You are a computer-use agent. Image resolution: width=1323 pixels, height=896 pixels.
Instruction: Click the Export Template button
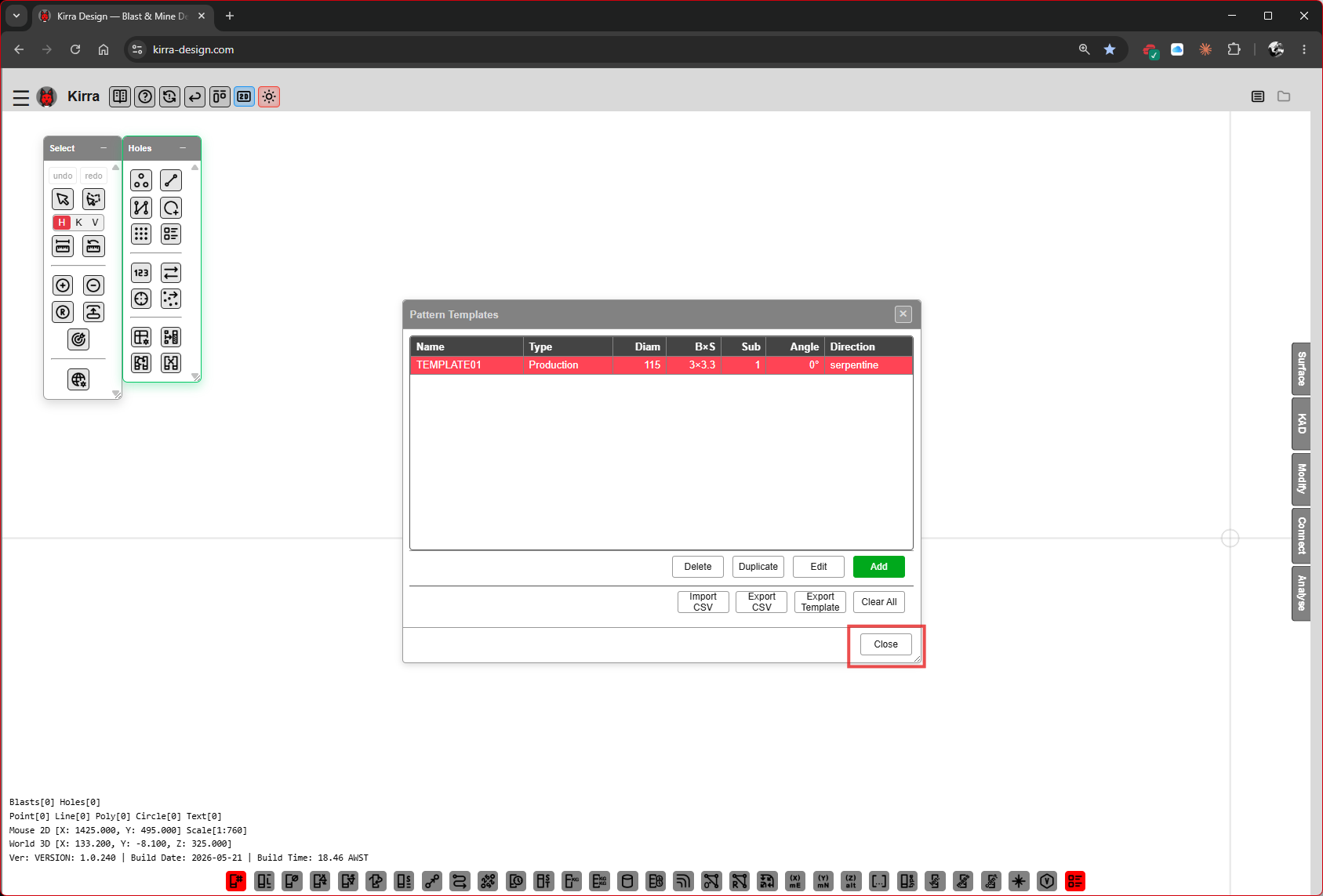[x=820, y=602]
